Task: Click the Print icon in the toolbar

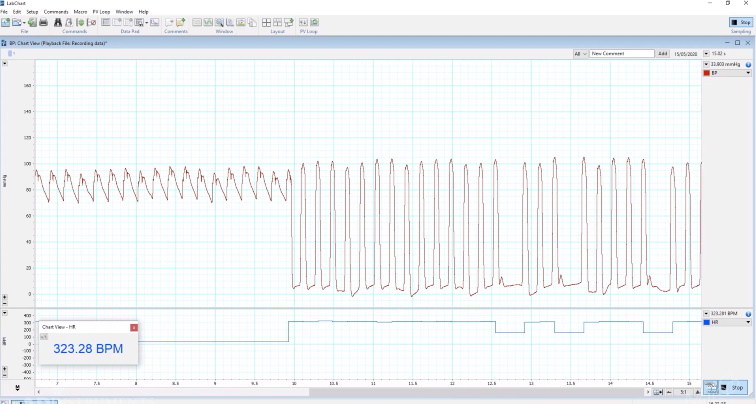Action: (43, 22)
